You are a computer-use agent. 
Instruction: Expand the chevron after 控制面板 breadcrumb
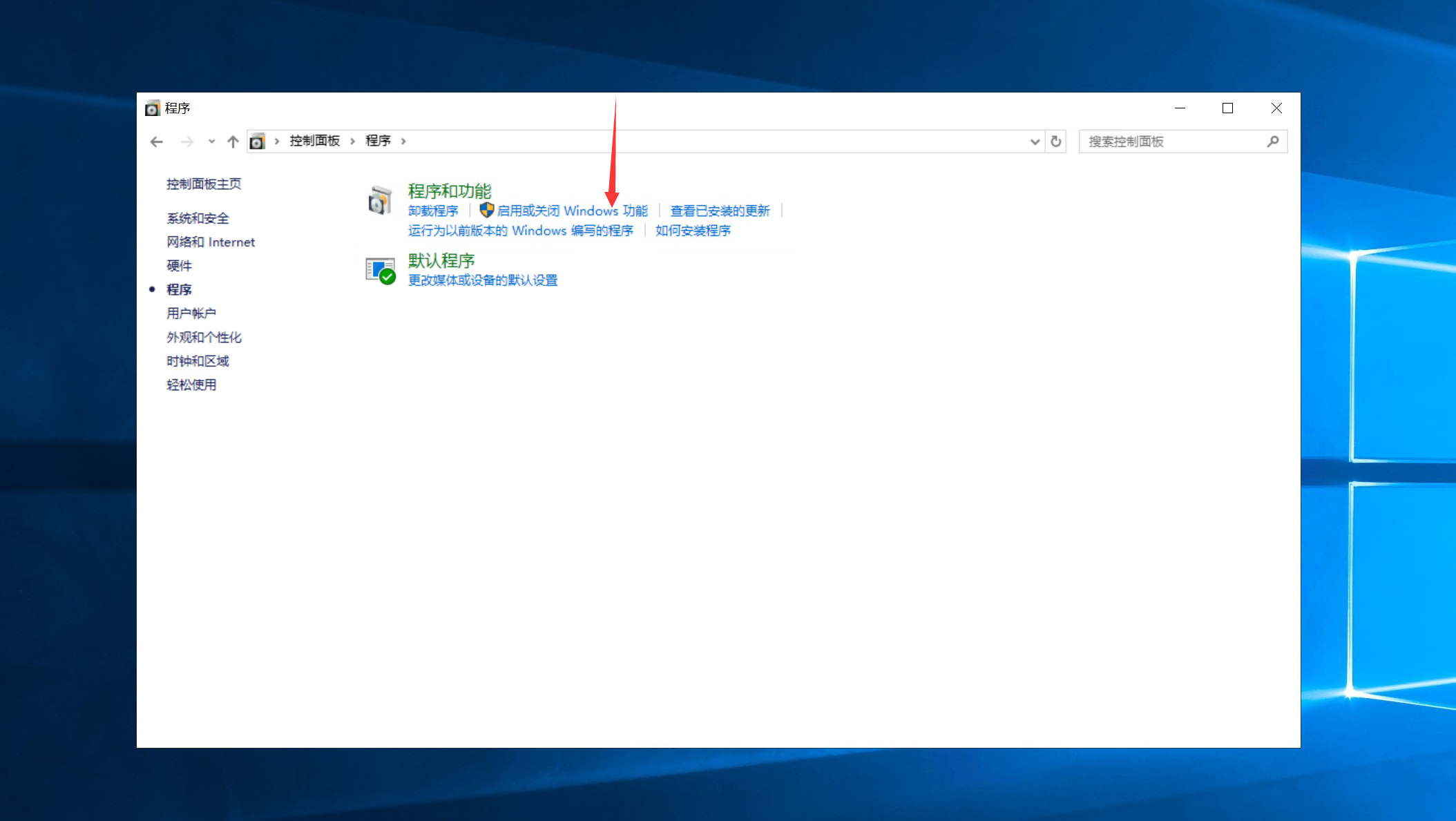click(x=352, y=142)
